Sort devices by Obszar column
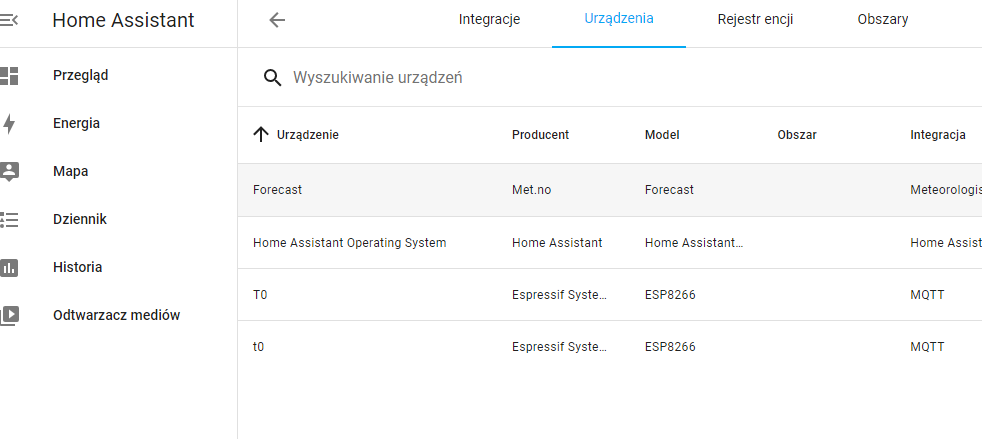Screen dimensions: 982x439 [797, 135]
